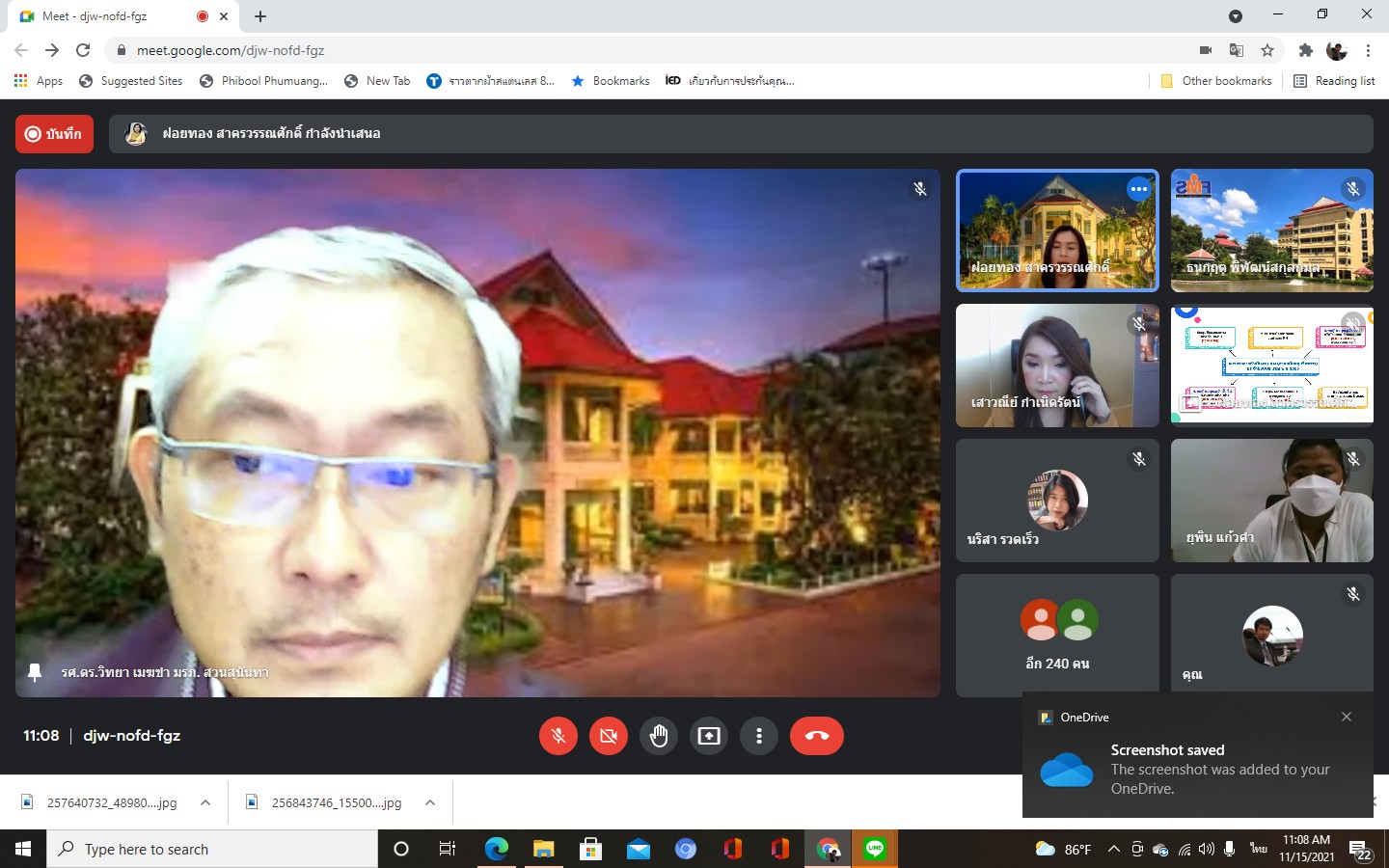This screenshot has width=1389, height=868.
Task: Toggle the camera off button
Action: [609, 736]
